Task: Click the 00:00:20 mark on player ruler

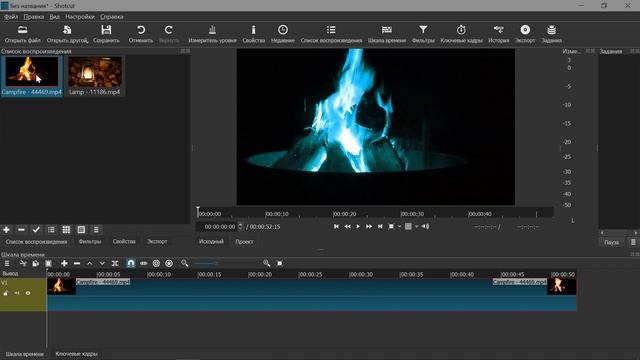Action: coord(344,214)
